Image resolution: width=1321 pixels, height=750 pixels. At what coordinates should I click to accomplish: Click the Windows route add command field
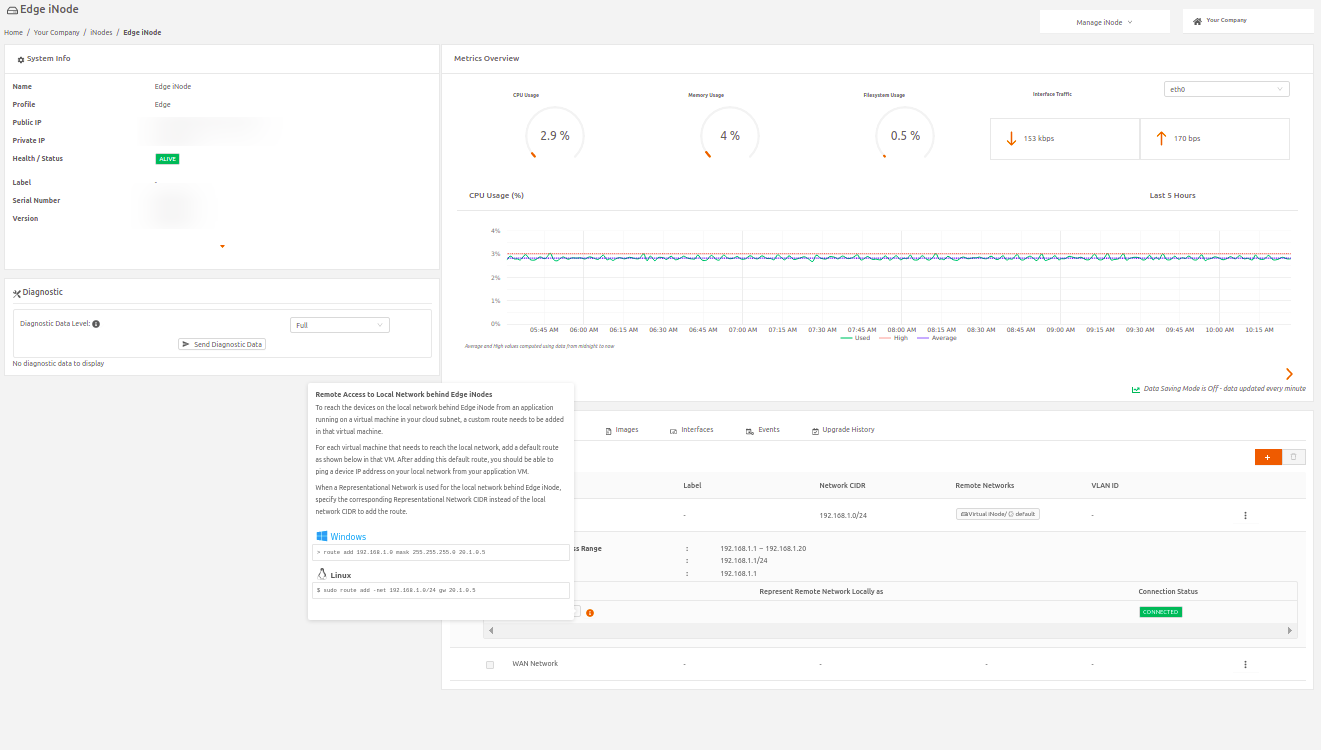pos(441,552)
